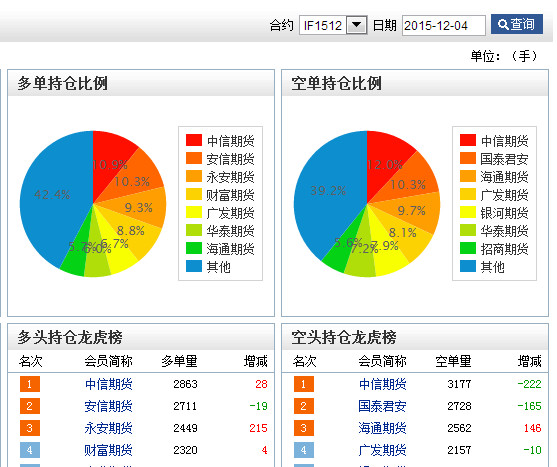Click change value 146

(532, 428)
